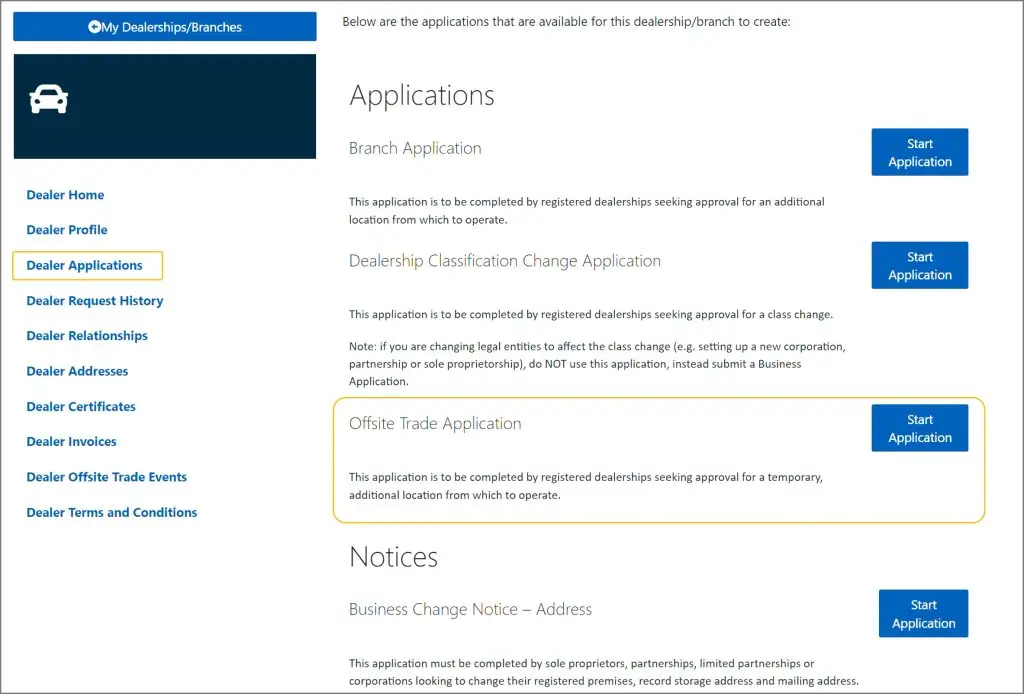Click the Branch Application heading
Viewport: 1024px width, 694px height.
[x=415, y=149]
